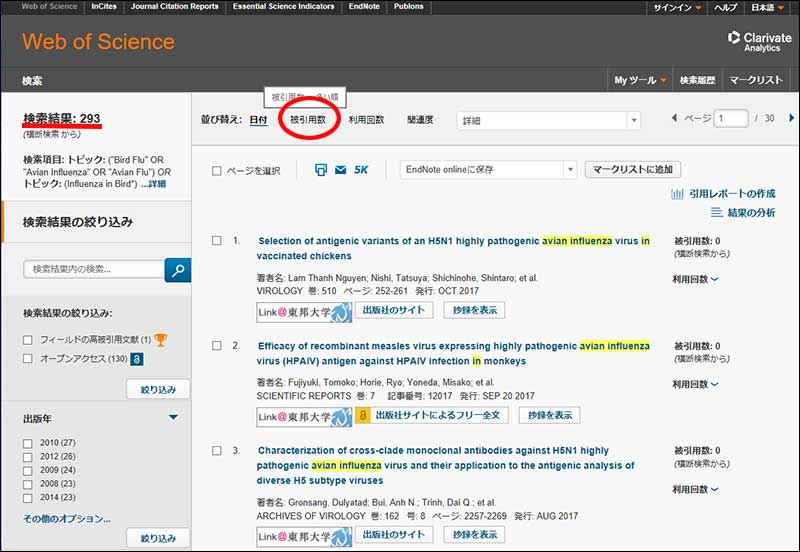
Task: Open the サインイン dropdown
Action: tap(677, 7)
